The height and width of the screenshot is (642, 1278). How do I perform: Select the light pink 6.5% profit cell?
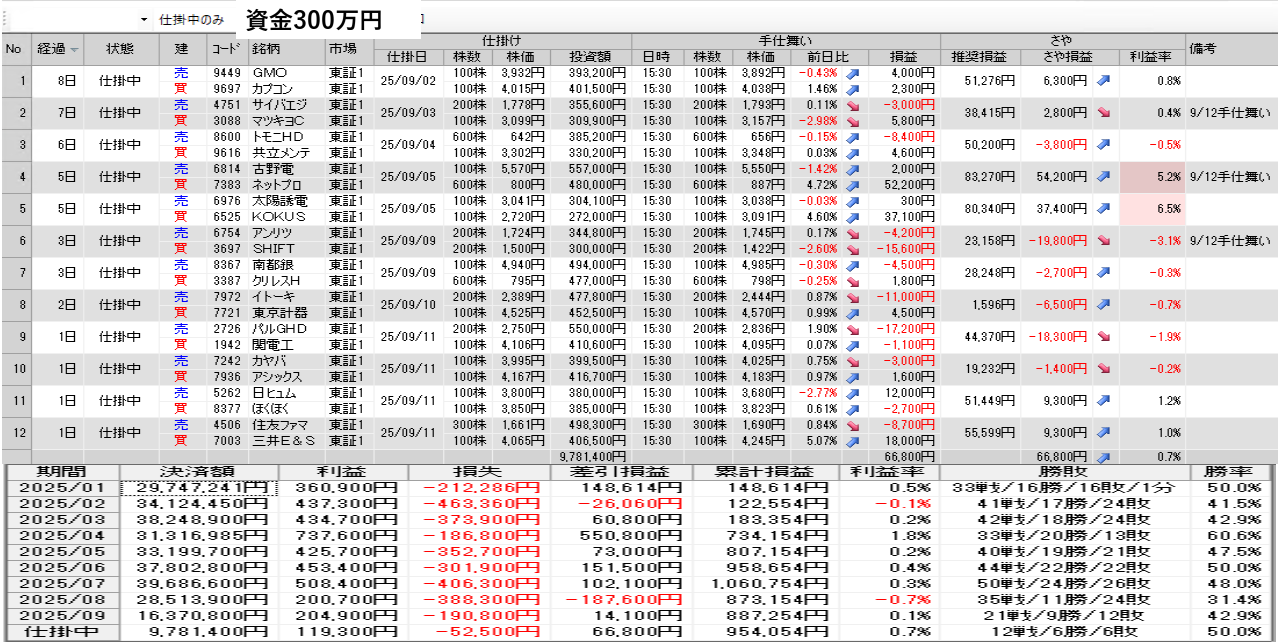click(1152, 209)
